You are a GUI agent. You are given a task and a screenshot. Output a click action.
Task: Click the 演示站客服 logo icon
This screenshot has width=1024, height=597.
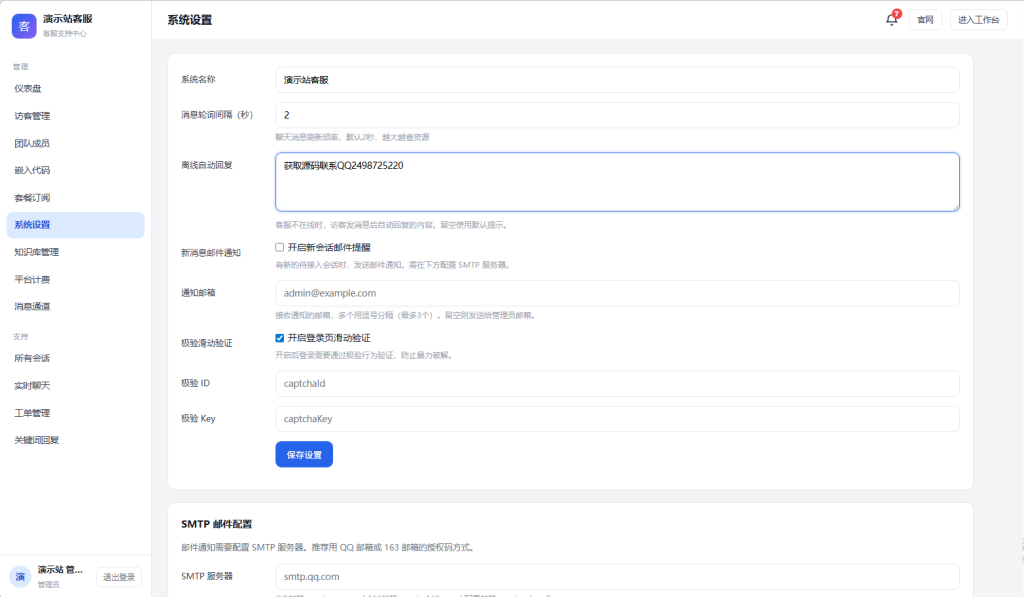point(24,26)
